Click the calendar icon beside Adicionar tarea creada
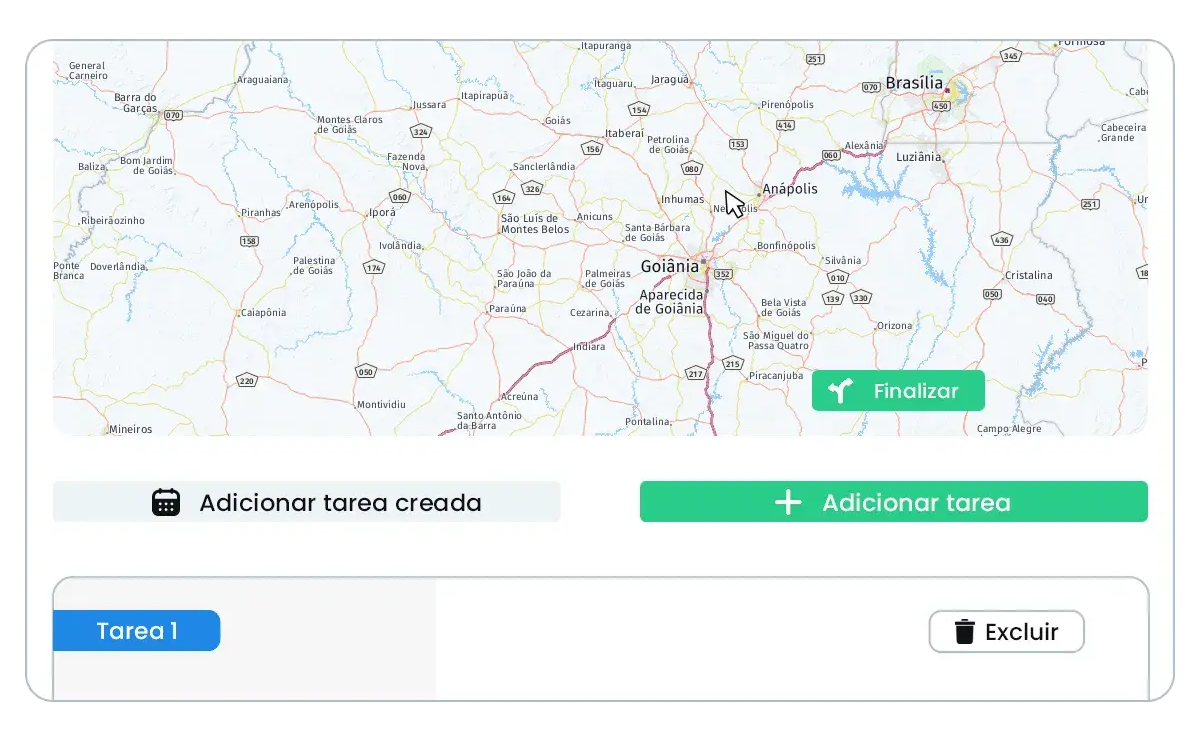Screen dimensions: 1200x740 coord(166,502)
